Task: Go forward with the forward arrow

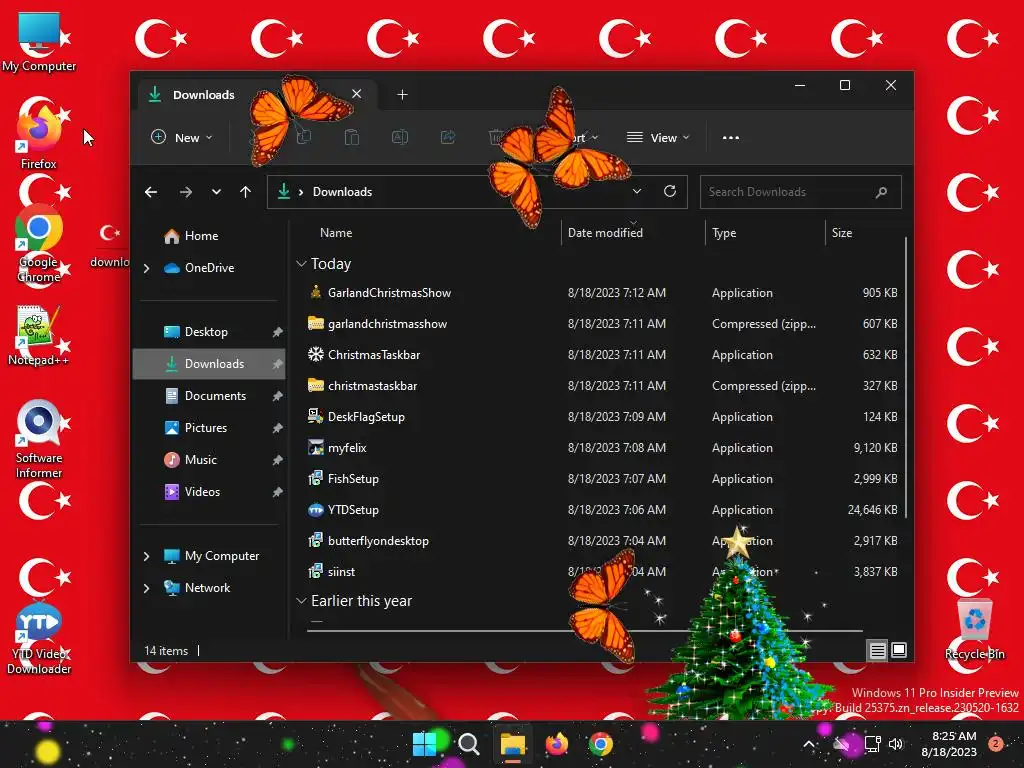Action: [185, 192]
